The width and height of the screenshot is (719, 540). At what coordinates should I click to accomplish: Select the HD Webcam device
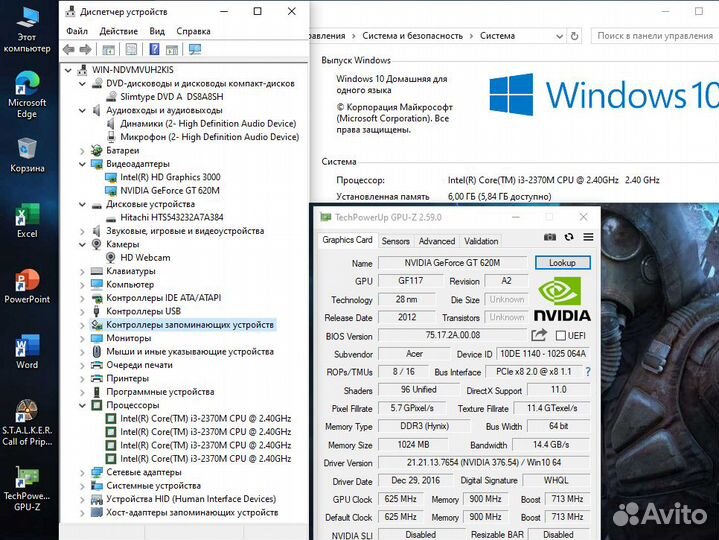(145, 258)
